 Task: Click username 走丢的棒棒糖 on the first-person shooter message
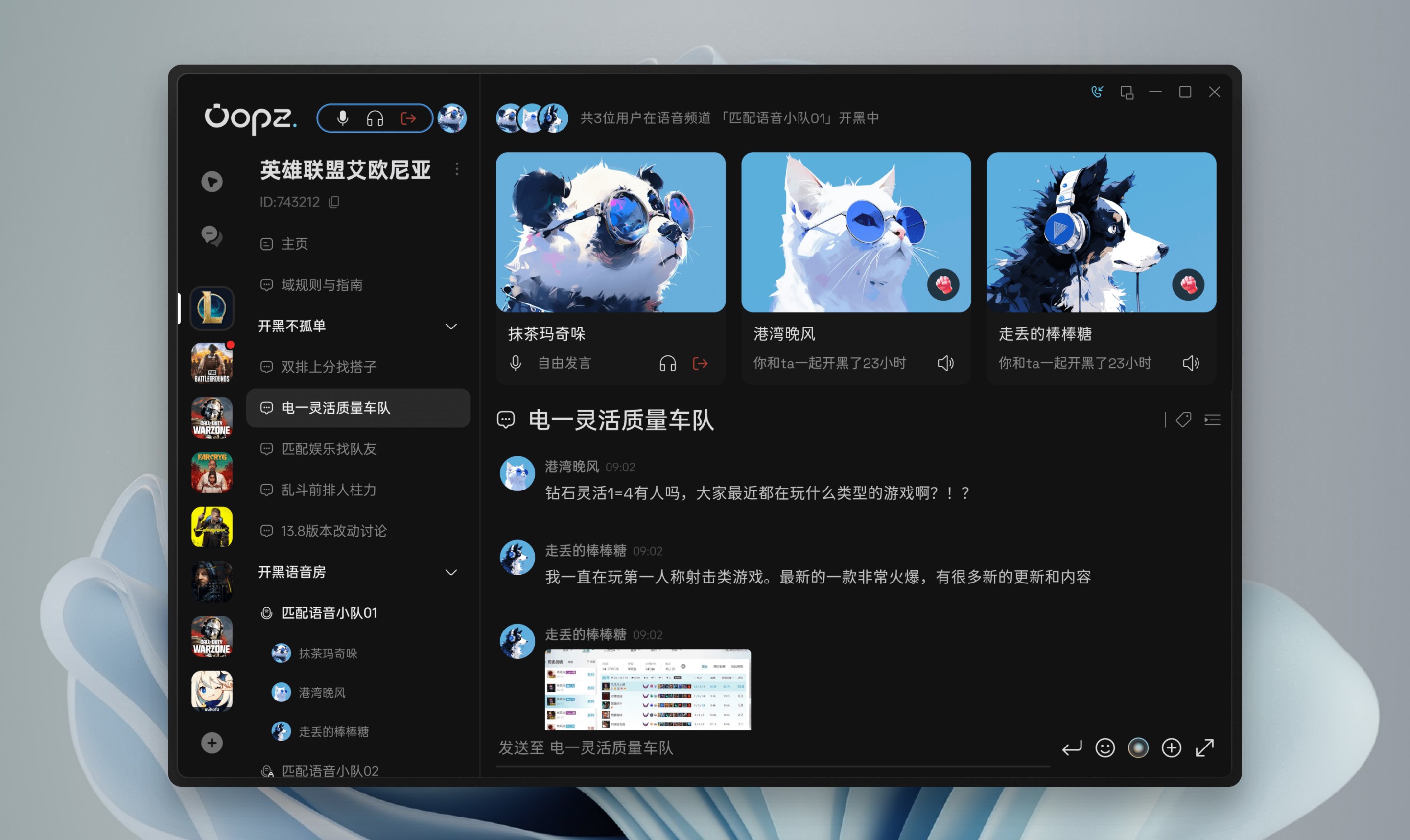[585, 550]
